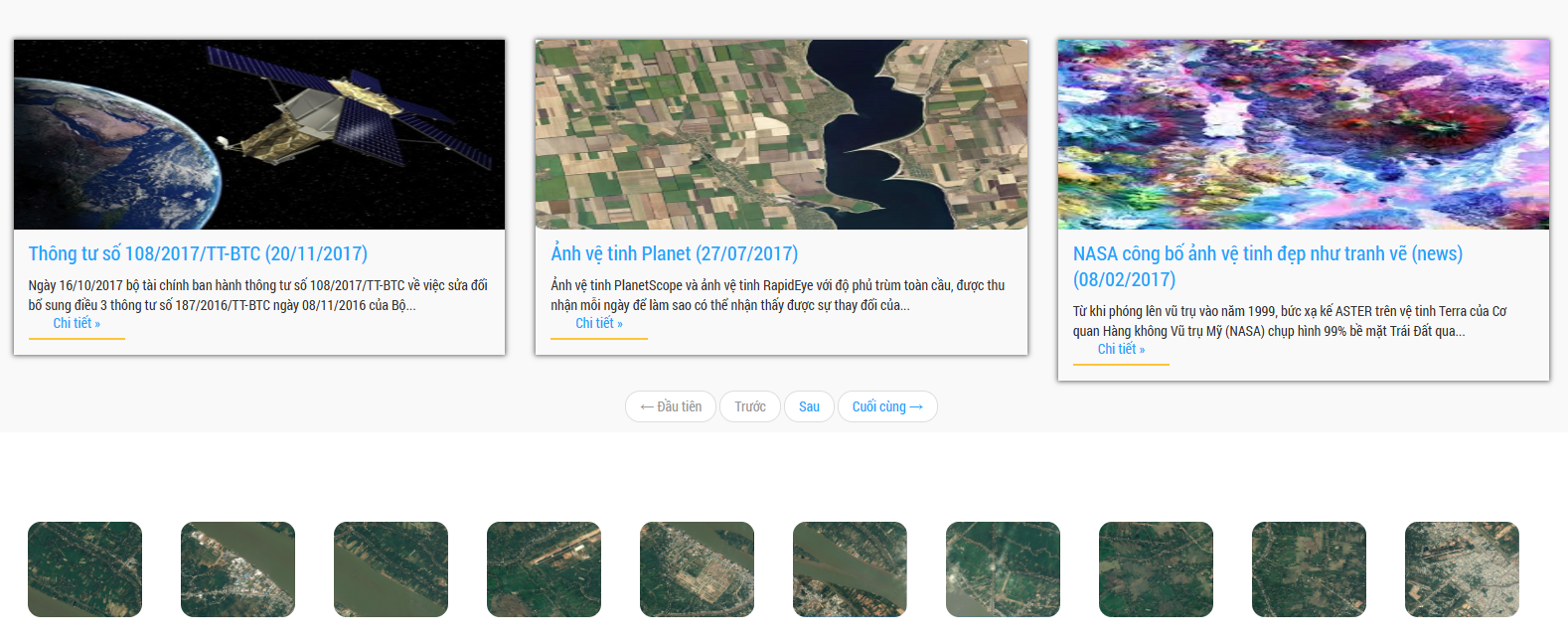Open the 'Thông tư số 108/2017/TT-BTC' title link
The height and width of the screenshot is (642, 1568).
[198, 253]
